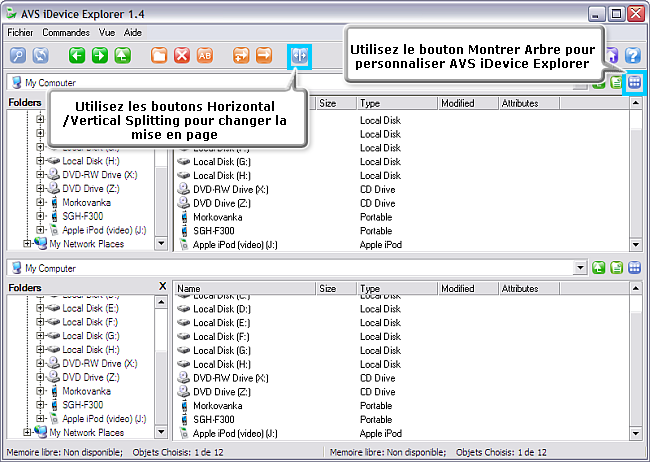Select DVD-RW Drive (X:) in lower folder tree
650x462 pixels.
(99, 363)
